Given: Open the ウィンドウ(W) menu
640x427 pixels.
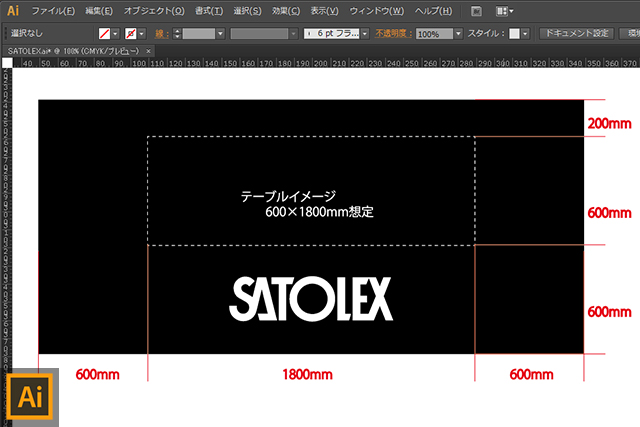Looking at the screenshot, I should point(376,11).
